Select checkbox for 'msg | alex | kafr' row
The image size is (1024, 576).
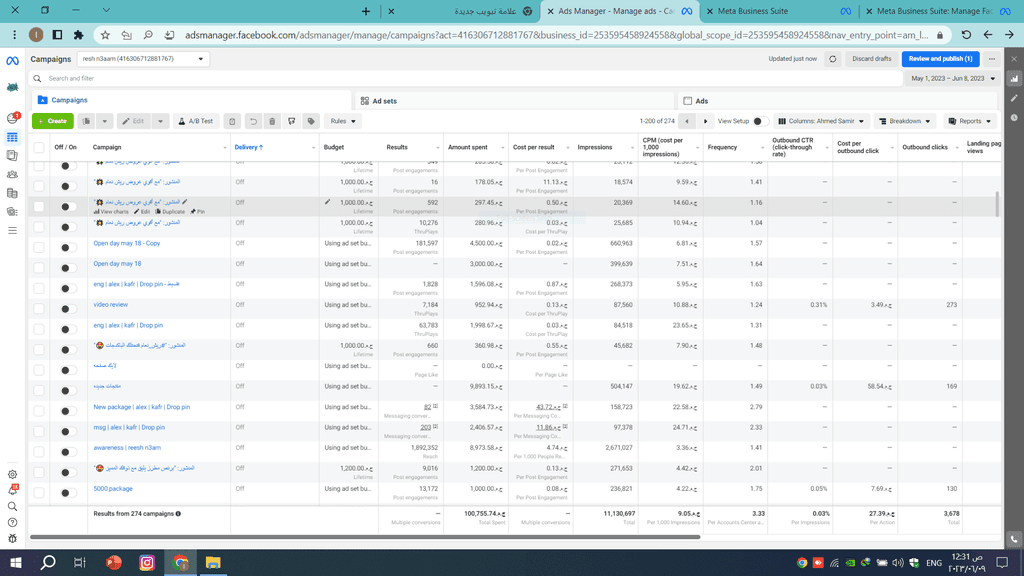(x=39, y=432)
